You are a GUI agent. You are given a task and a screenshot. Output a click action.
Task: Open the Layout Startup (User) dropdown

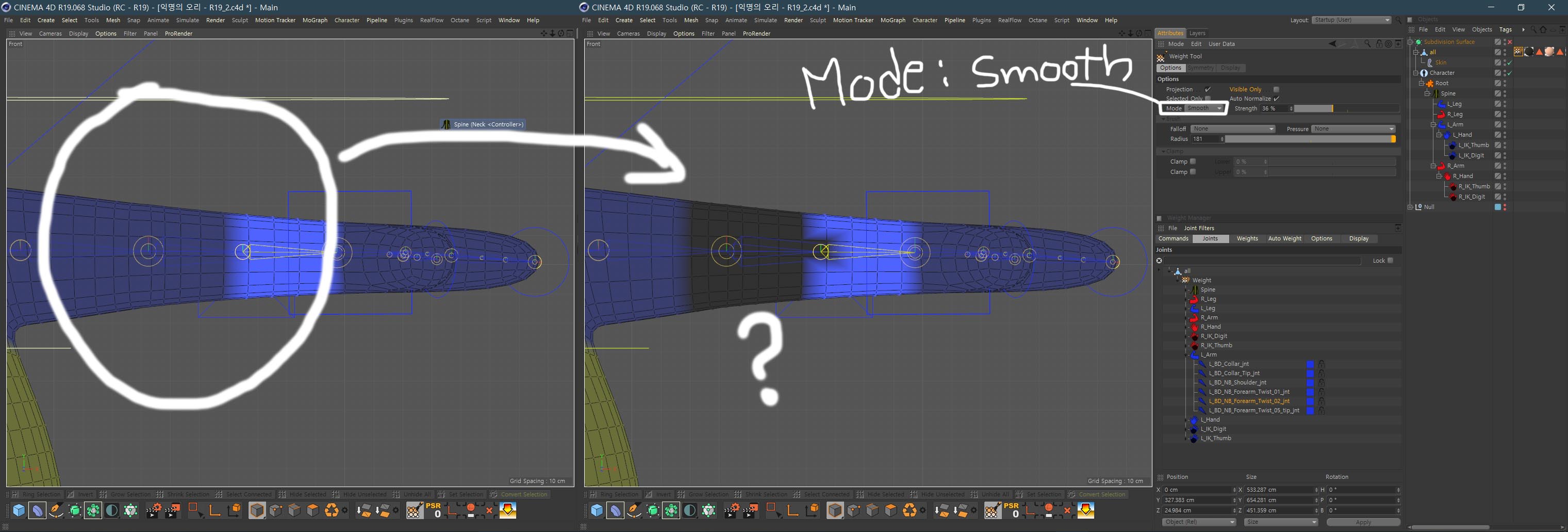(1352, 20)
